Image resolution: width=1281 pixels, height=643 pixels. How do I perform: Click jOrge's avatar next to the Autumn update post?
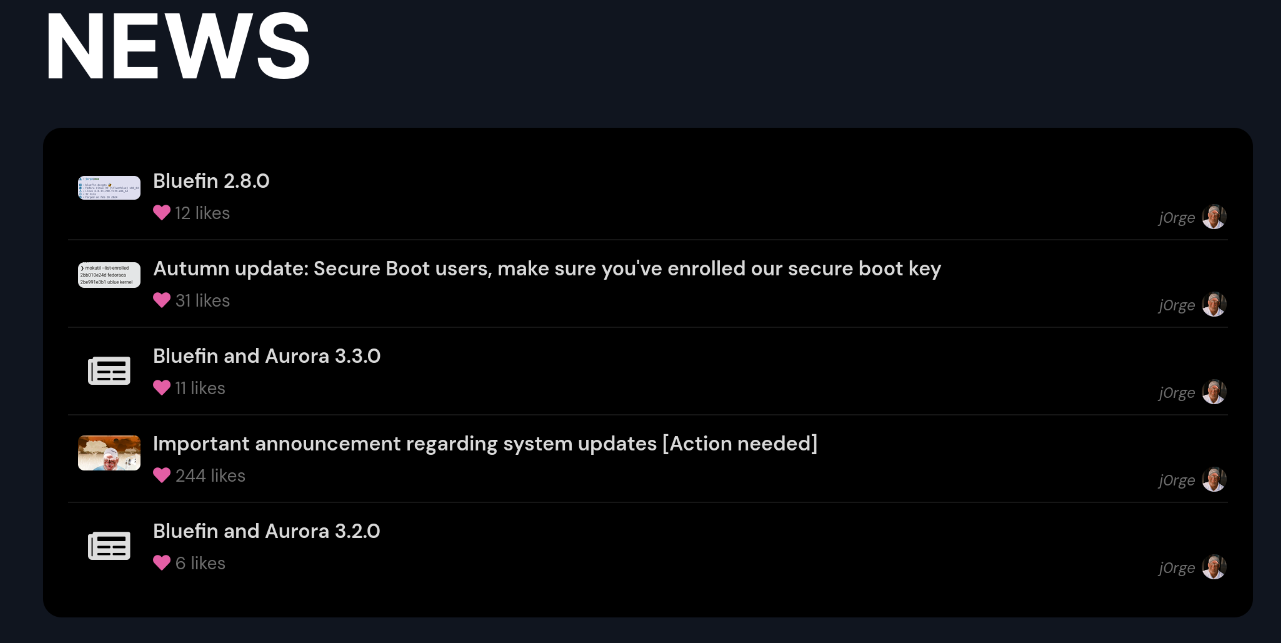[1214, 304]
